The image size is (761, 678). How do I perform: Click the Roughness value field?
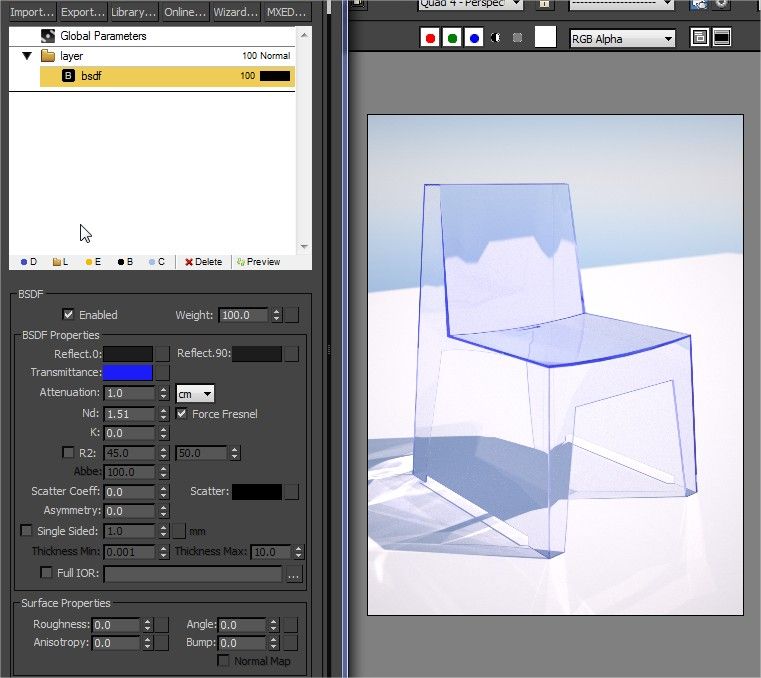116,625
